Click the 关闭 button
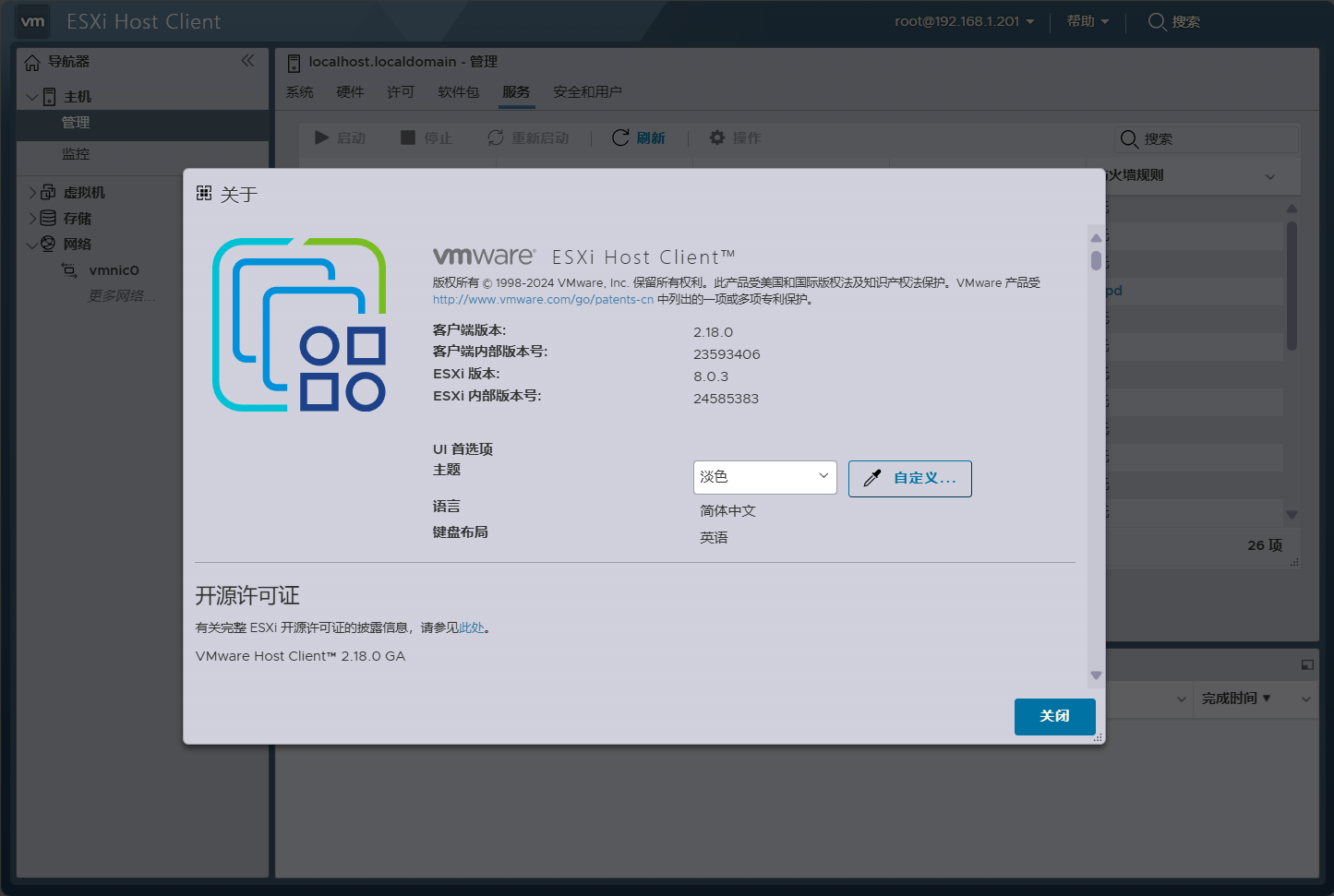The width and height of the screenshot is (1334, 896). [1054, 716]
